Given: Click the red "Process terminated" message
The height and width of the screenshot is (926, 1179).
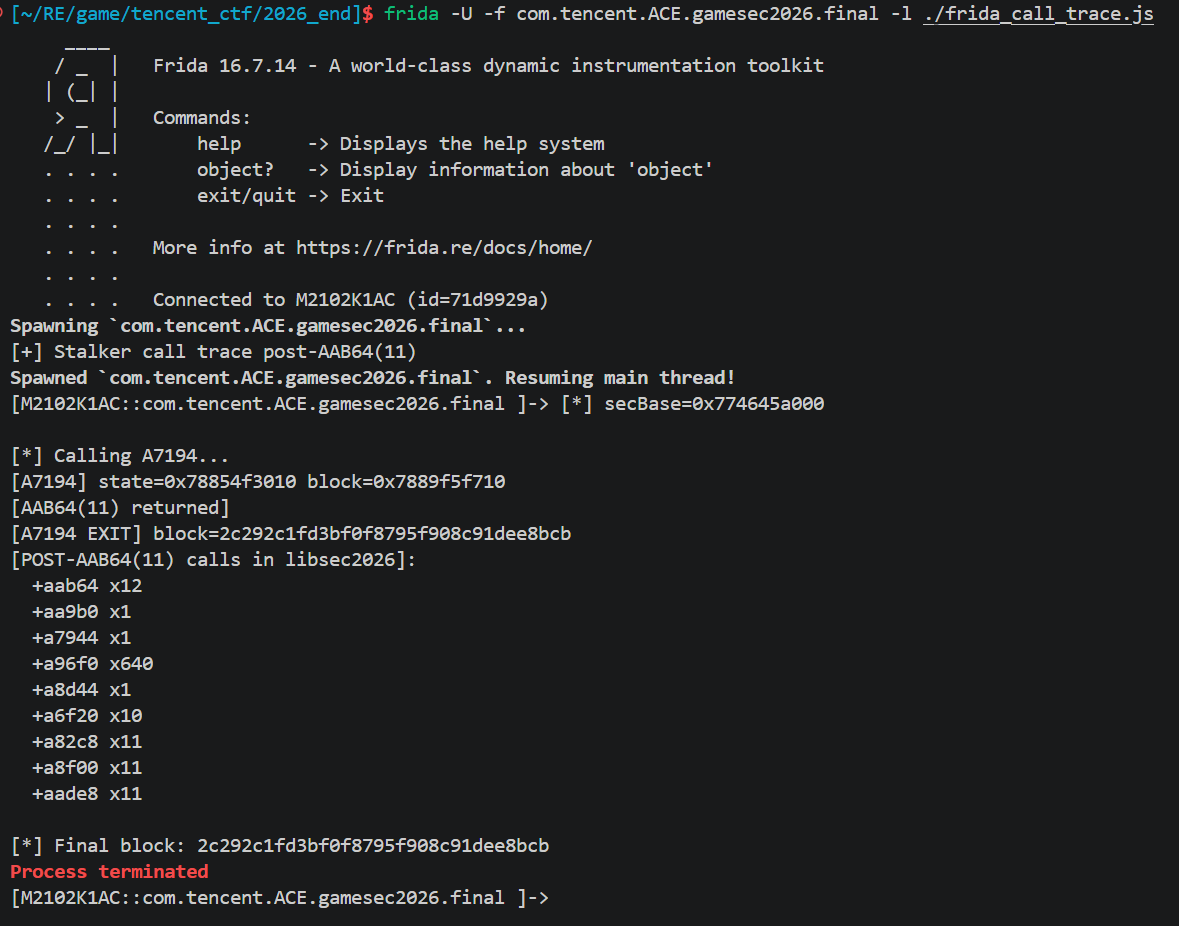Looking at the screenshot, I should [109, 872].
